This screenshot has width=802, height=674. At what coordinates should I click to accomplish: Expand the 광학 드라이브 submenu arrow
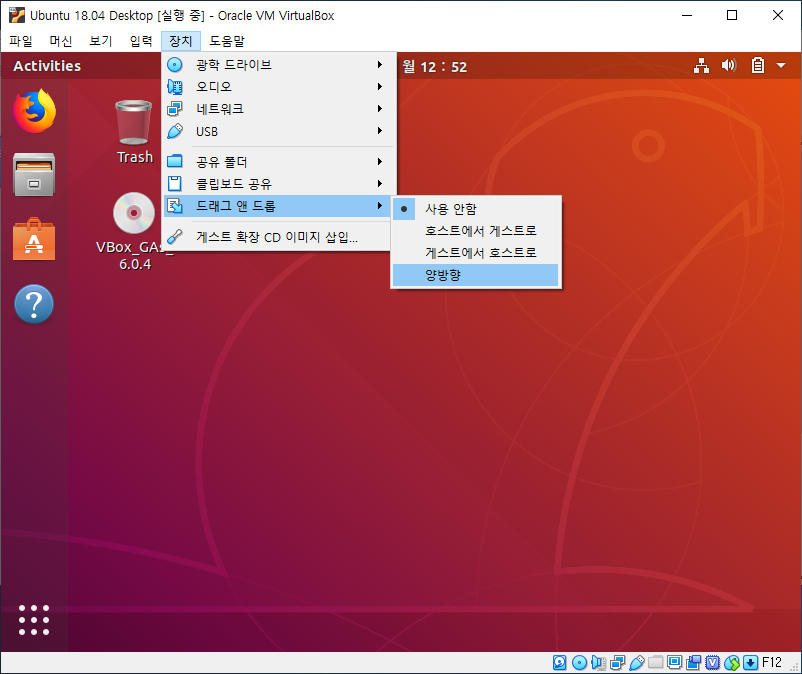380,64
